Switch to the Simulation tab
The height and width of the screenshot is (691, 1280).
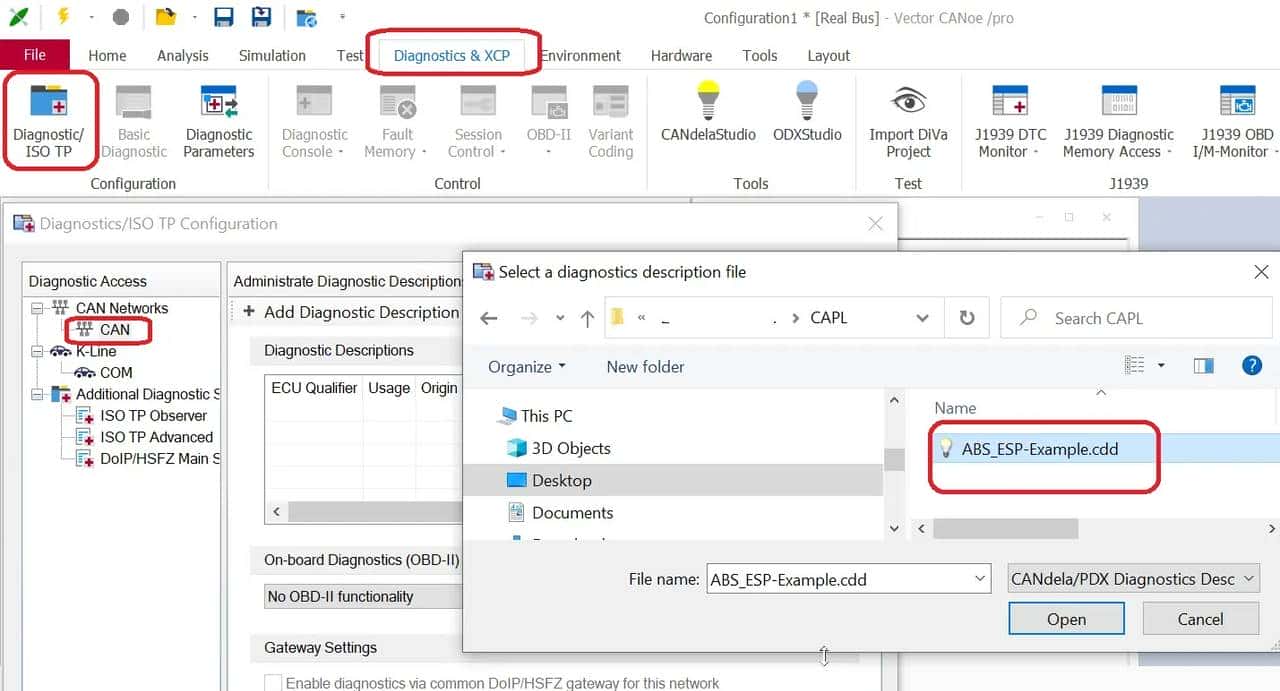(272, 55)
